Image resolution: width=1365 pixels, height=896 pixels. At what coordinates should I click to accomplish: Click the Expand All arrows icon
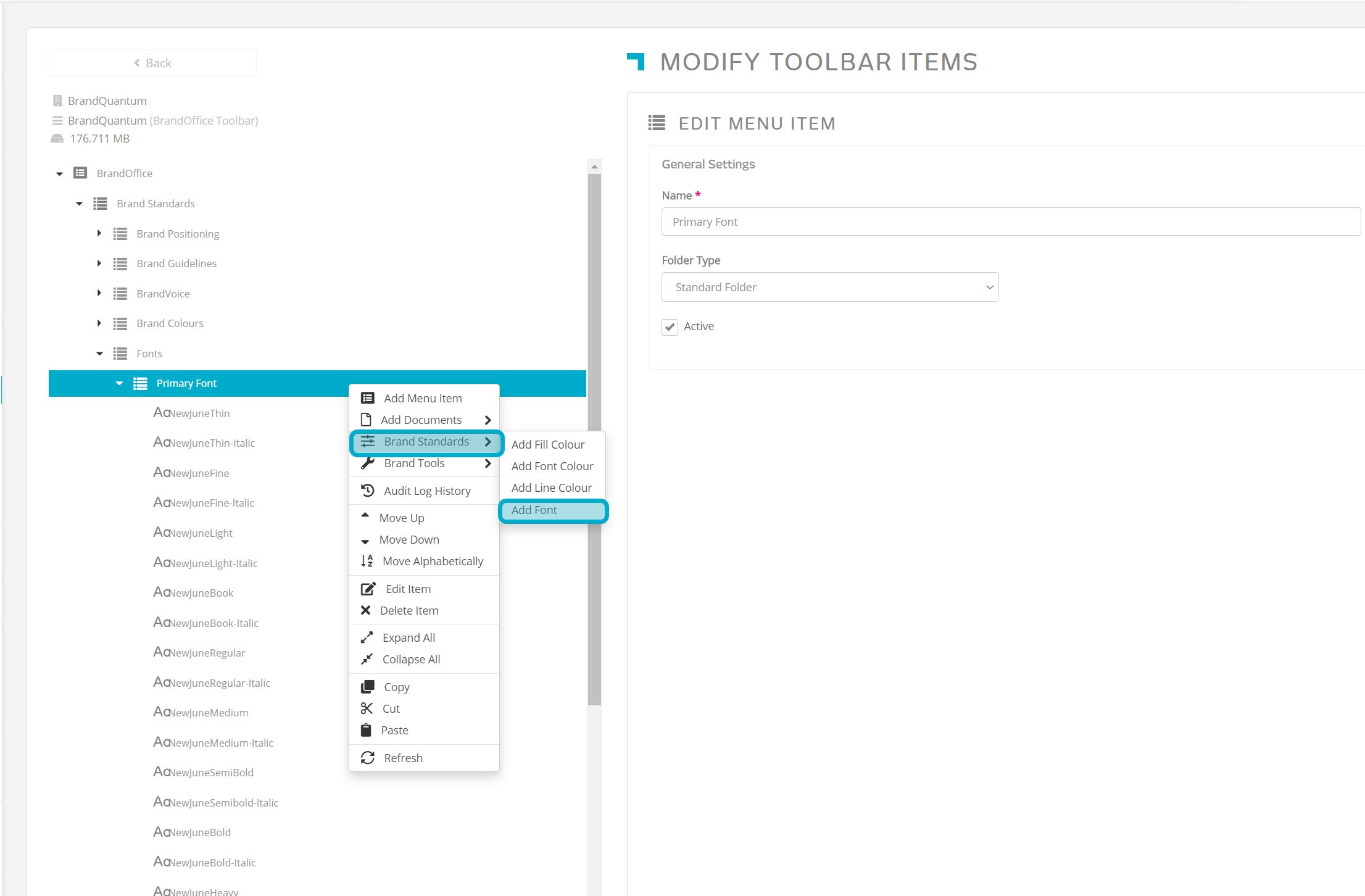[x=367, y=637]
